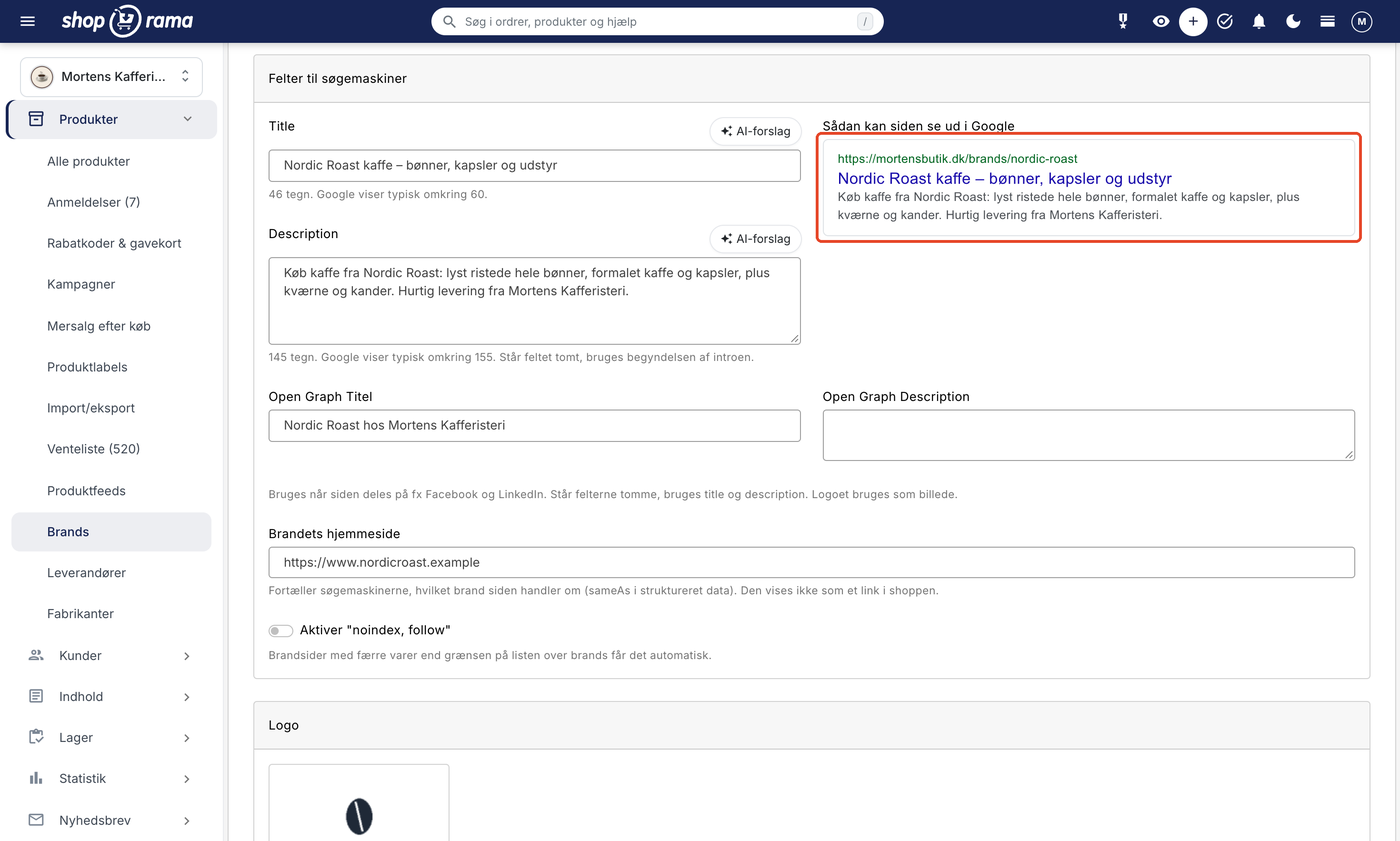Click the Kunder people icon
The width and height of the screenshot is (1400, 841).
click(36, 655)
